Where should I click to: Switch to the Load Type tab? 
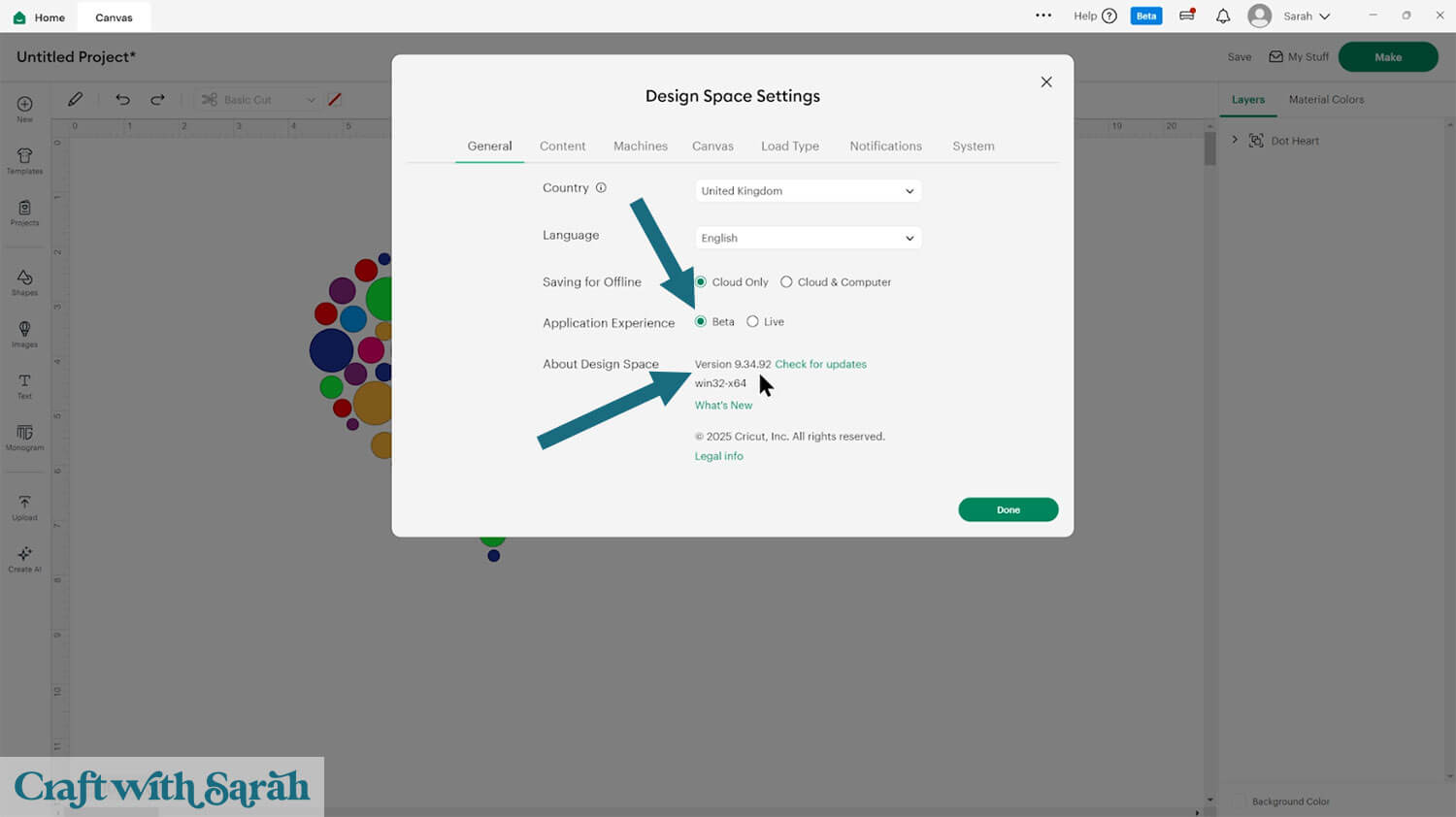click(x=790, y=146)
